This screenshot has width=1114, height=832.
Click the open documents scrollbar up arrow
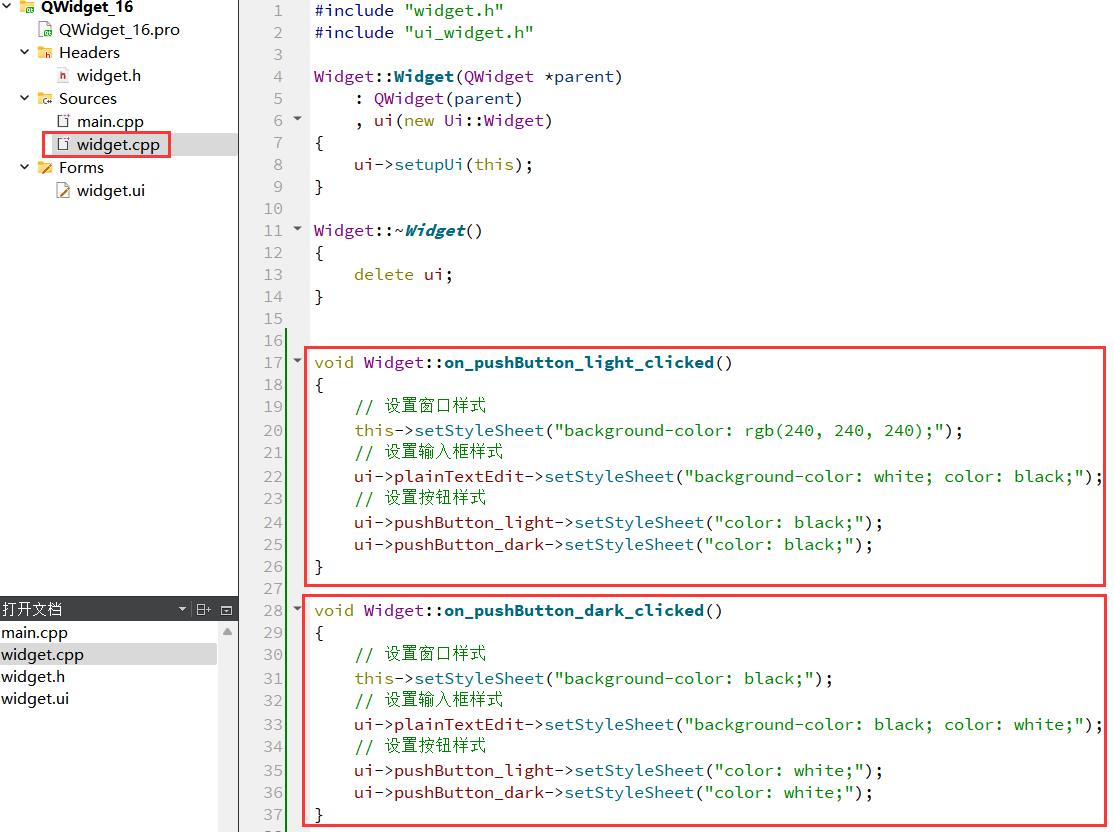point(227,632)
